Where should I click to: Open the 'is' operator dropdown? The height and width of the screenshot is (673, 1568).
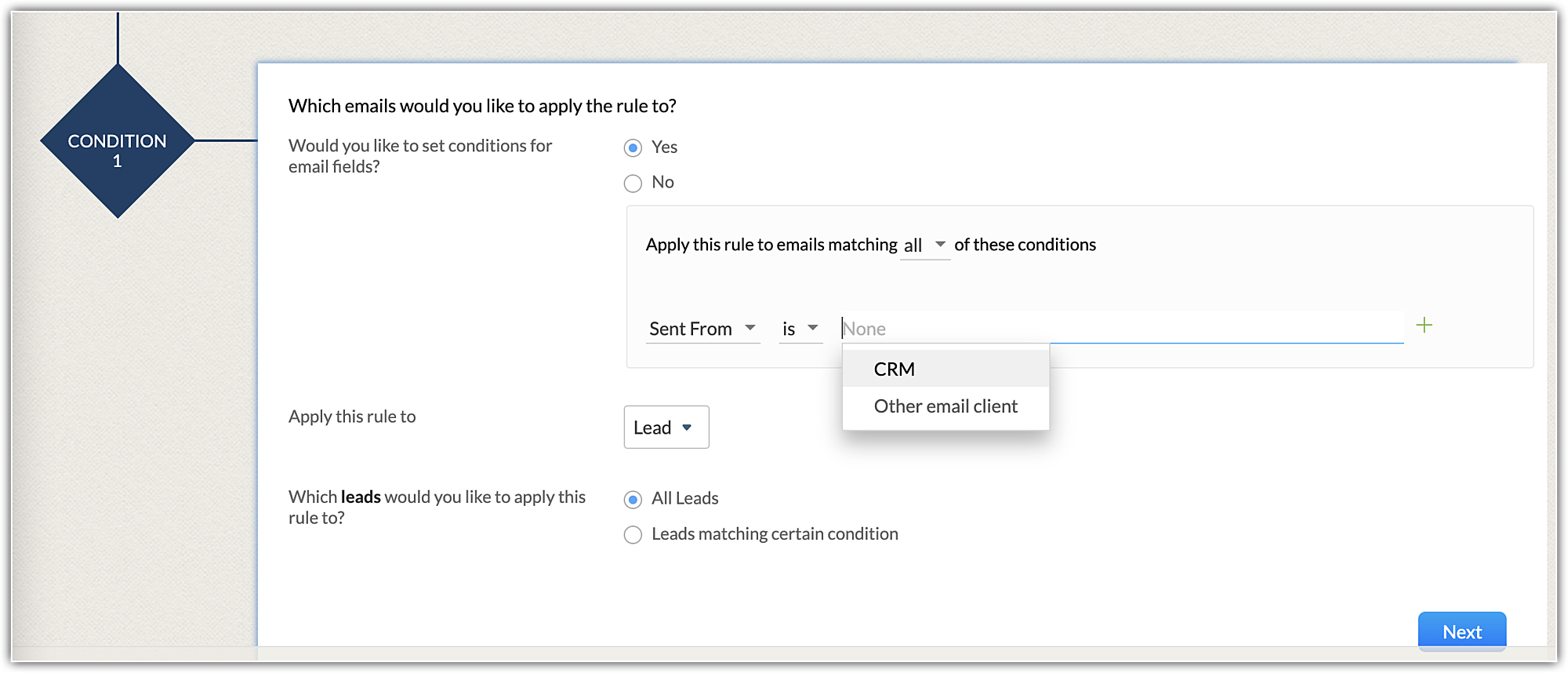click(800, 329)
